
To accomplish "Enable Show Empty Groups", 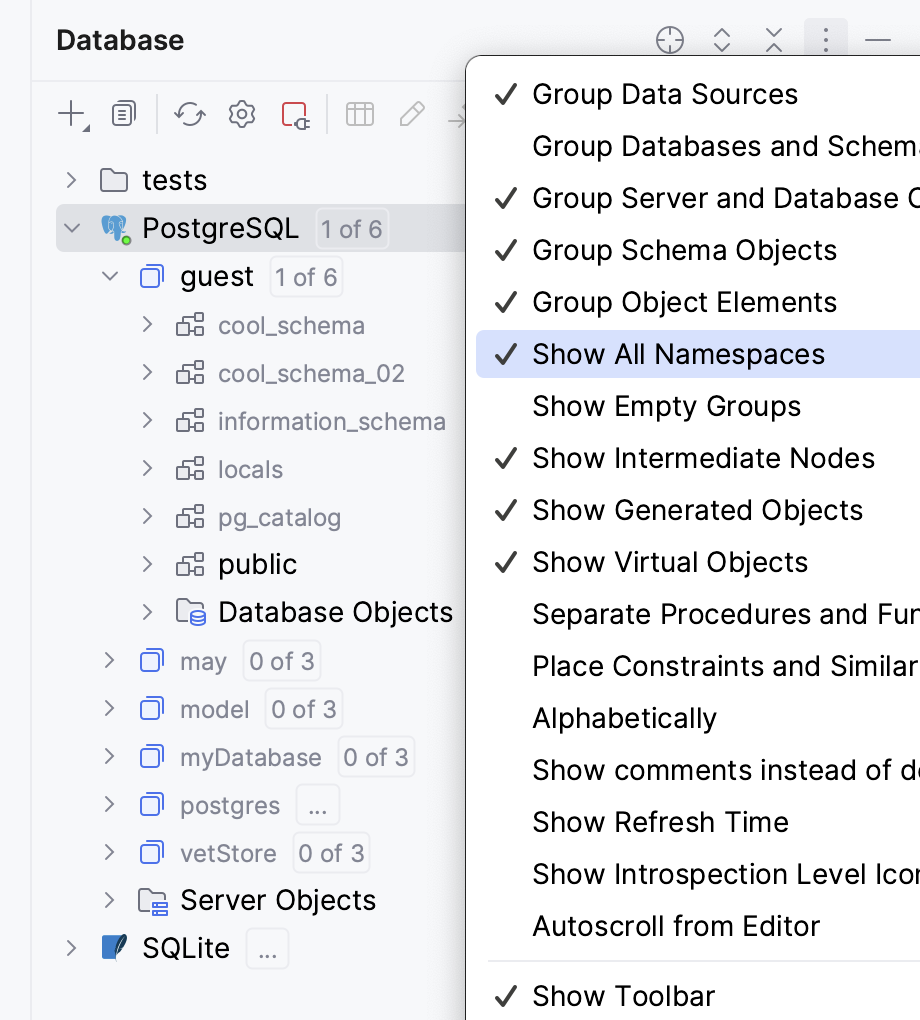I will (667, 406).
